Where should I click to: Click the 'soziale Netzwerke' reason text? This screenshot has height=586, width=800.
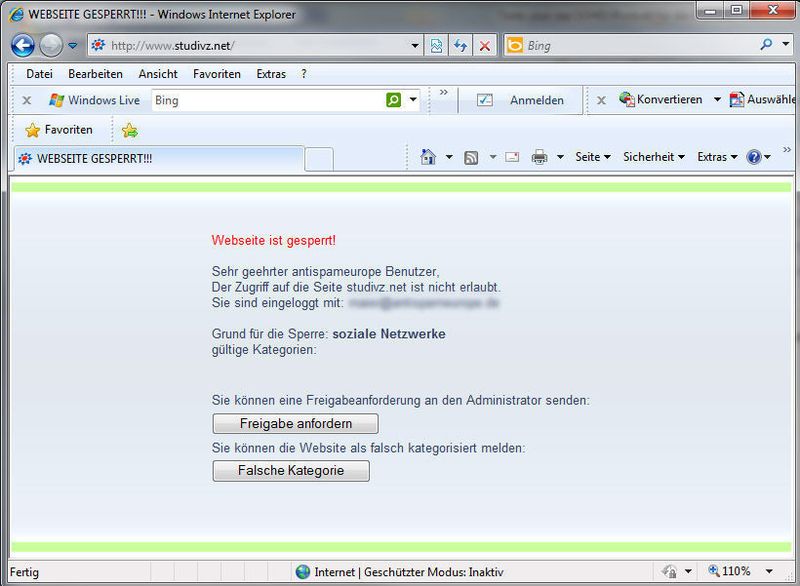pos(389,334)
